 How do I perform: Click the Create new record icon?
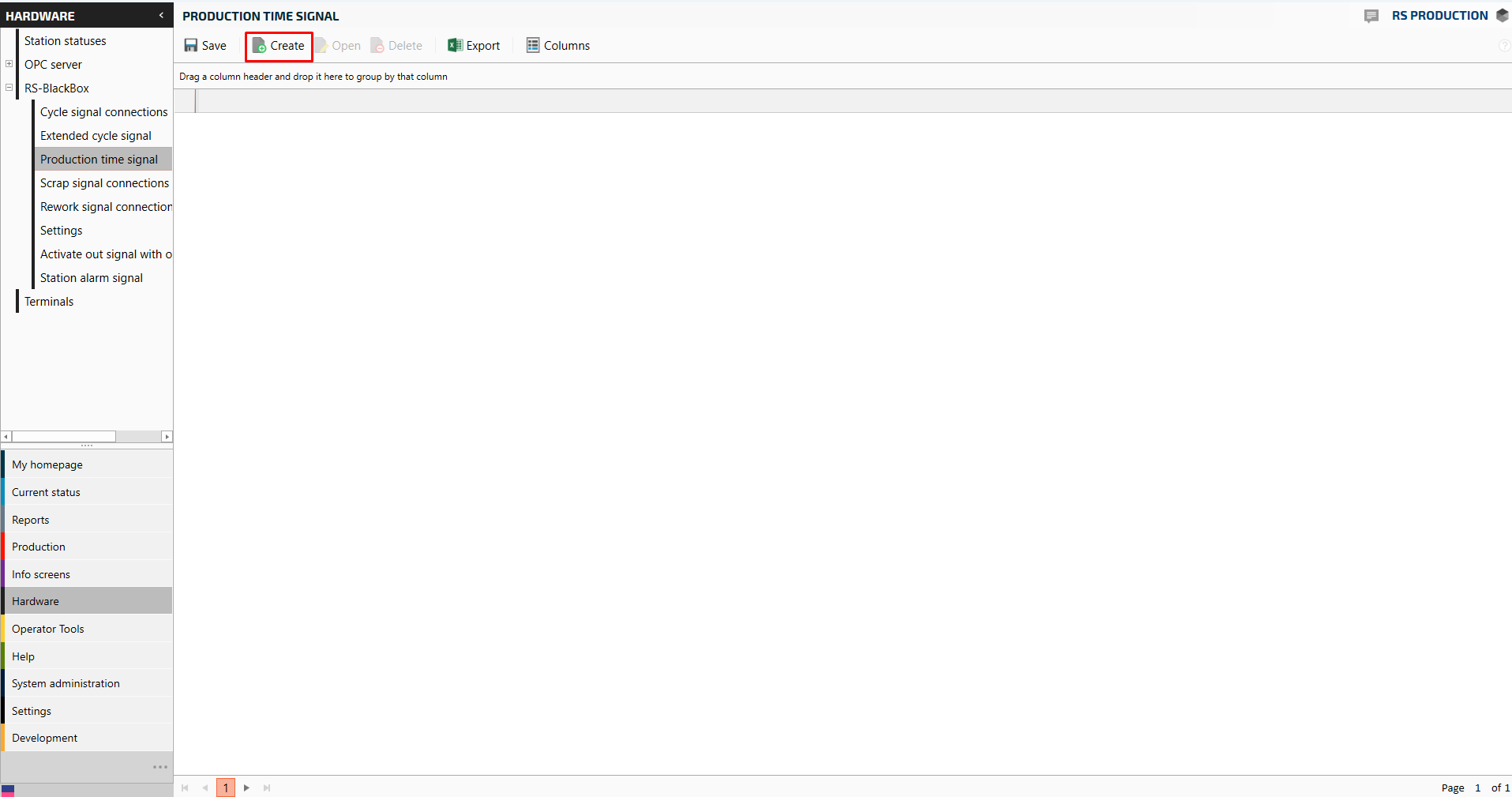[x=259, y=46]
